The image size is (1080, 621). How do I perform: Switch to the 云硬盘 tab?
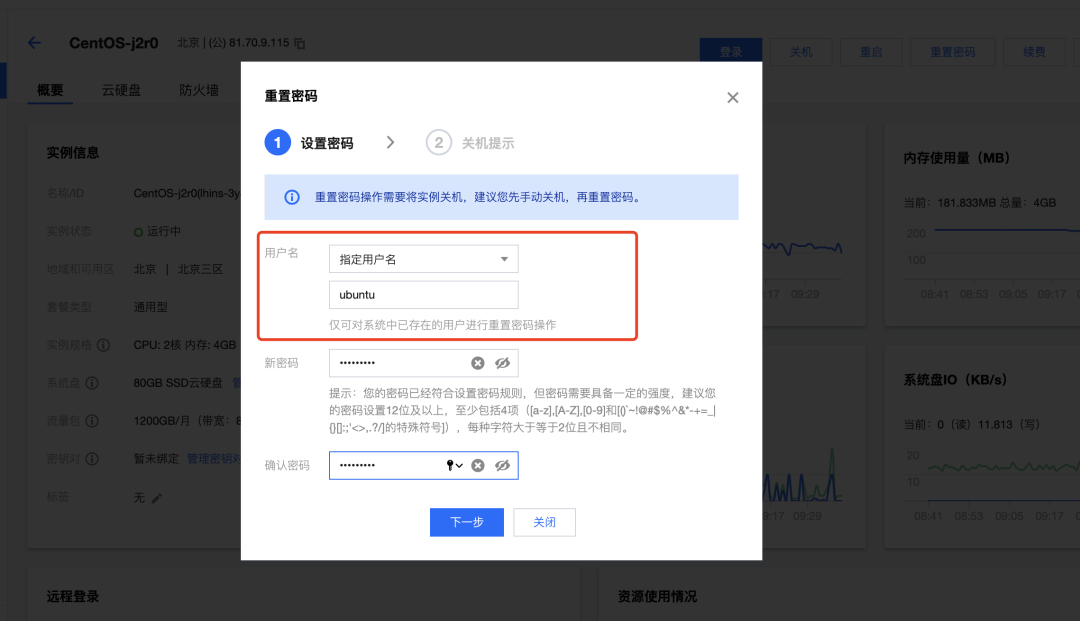(x=121, y=90)
